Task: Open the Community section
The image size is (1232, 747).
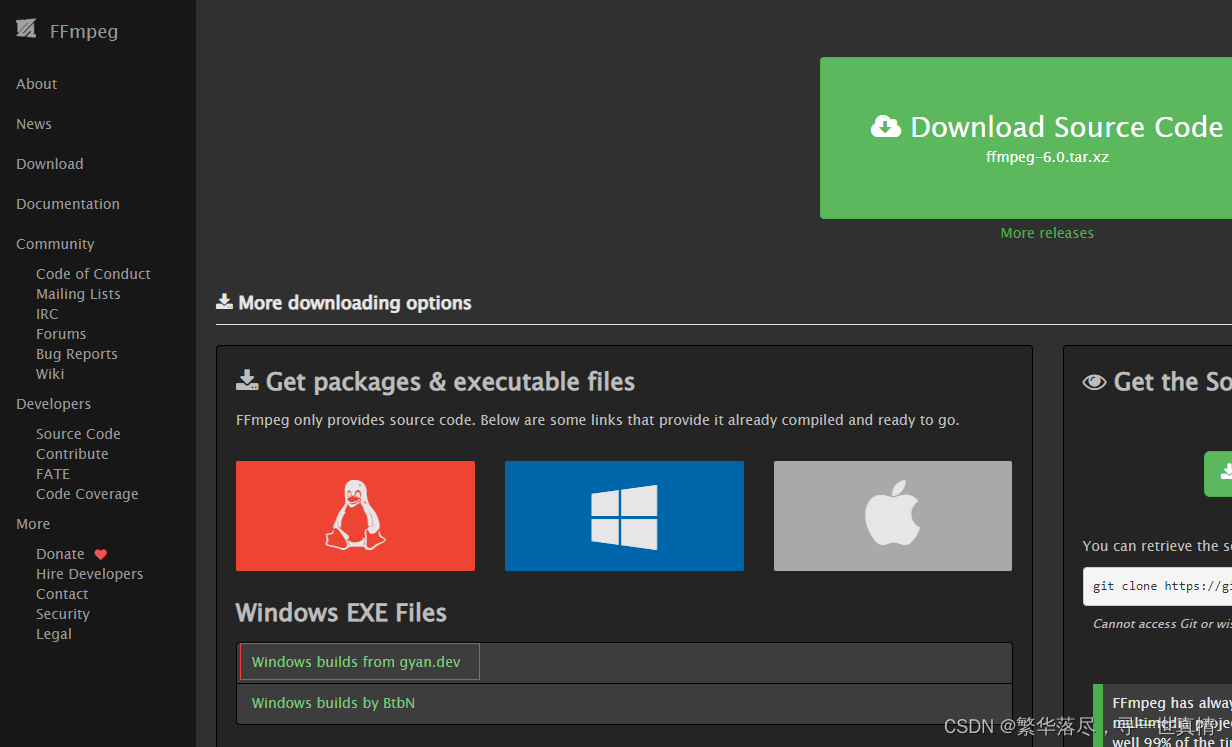Action: point(55,244)
